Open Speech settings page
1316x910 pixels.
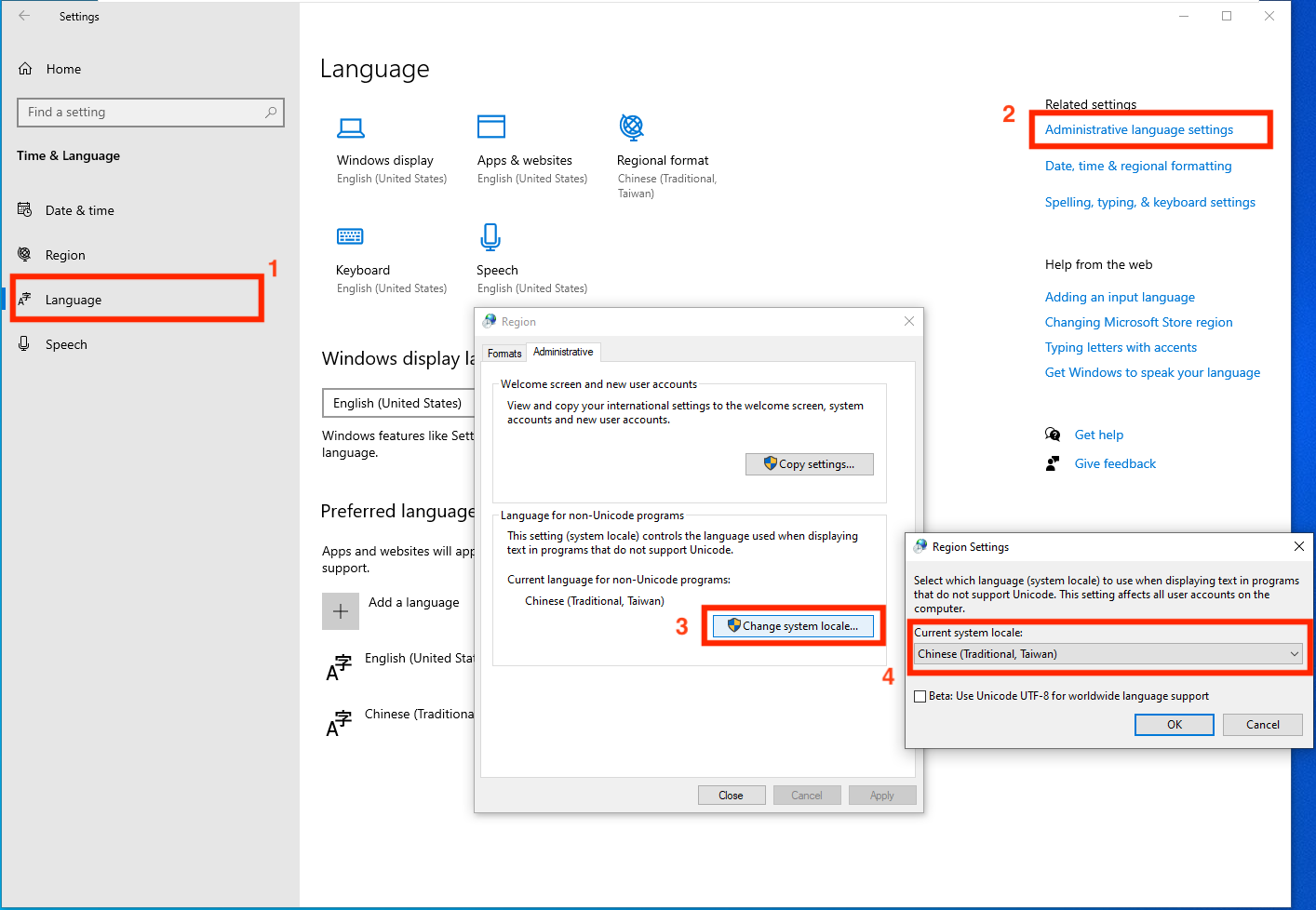tap(66, 344)
